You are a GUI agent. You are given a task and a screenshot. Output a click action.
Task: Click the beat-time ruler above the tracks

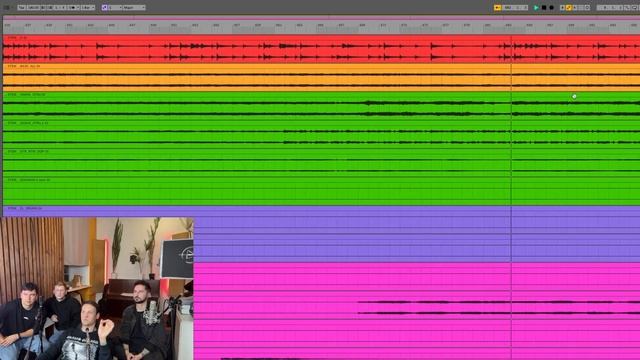pyautogui.click(x=321, y=27)
